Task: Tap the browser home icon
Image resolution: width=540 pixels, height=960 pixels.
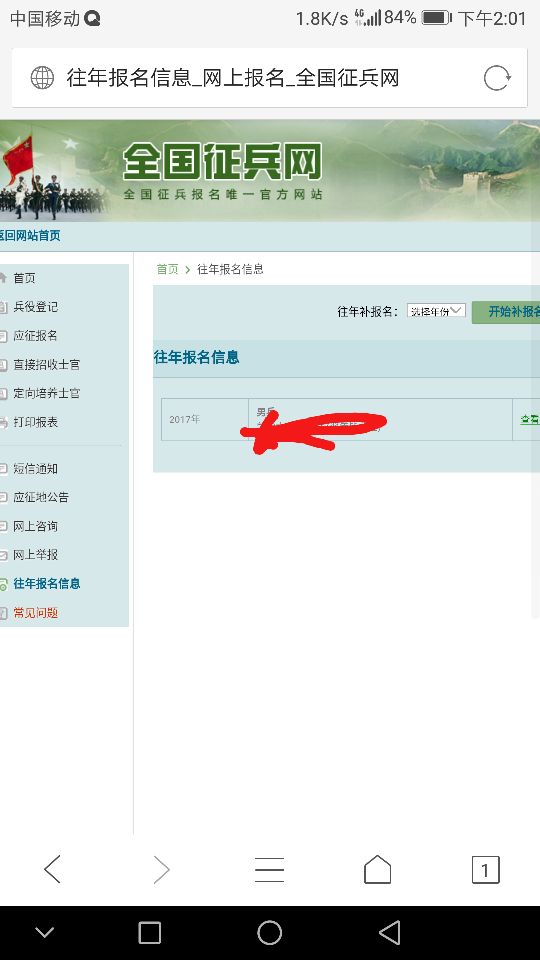Action: pyautogui.click(x=378, y=869)
